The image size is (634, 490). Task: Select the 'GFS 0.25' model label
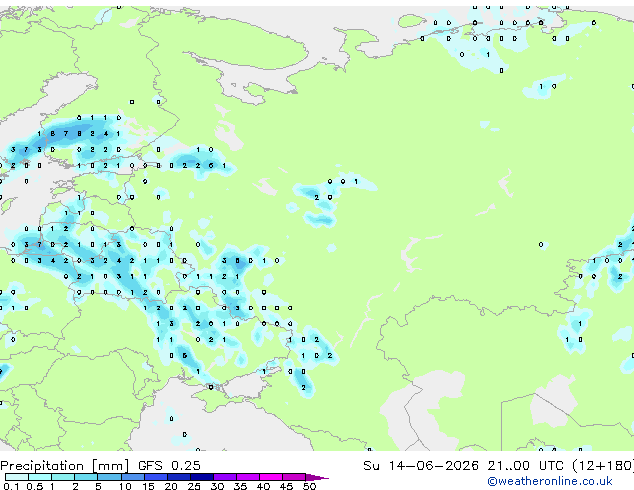(x=169, y=466)
